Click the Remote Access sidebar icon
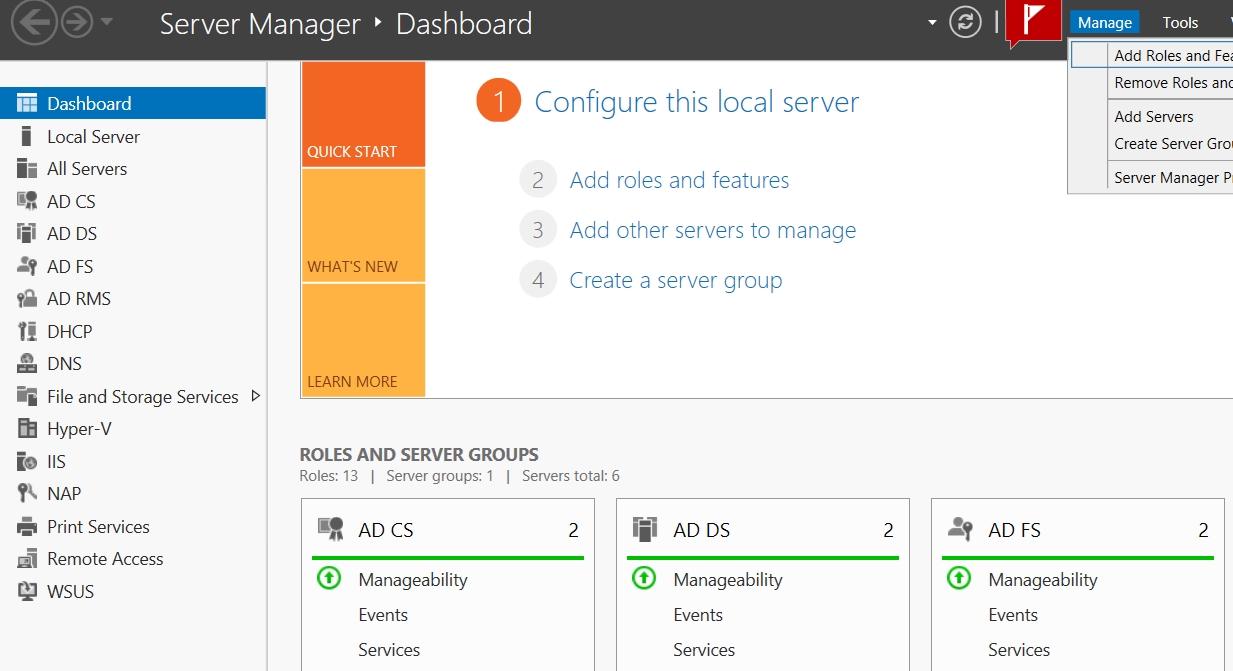 [x=27, y=559]
